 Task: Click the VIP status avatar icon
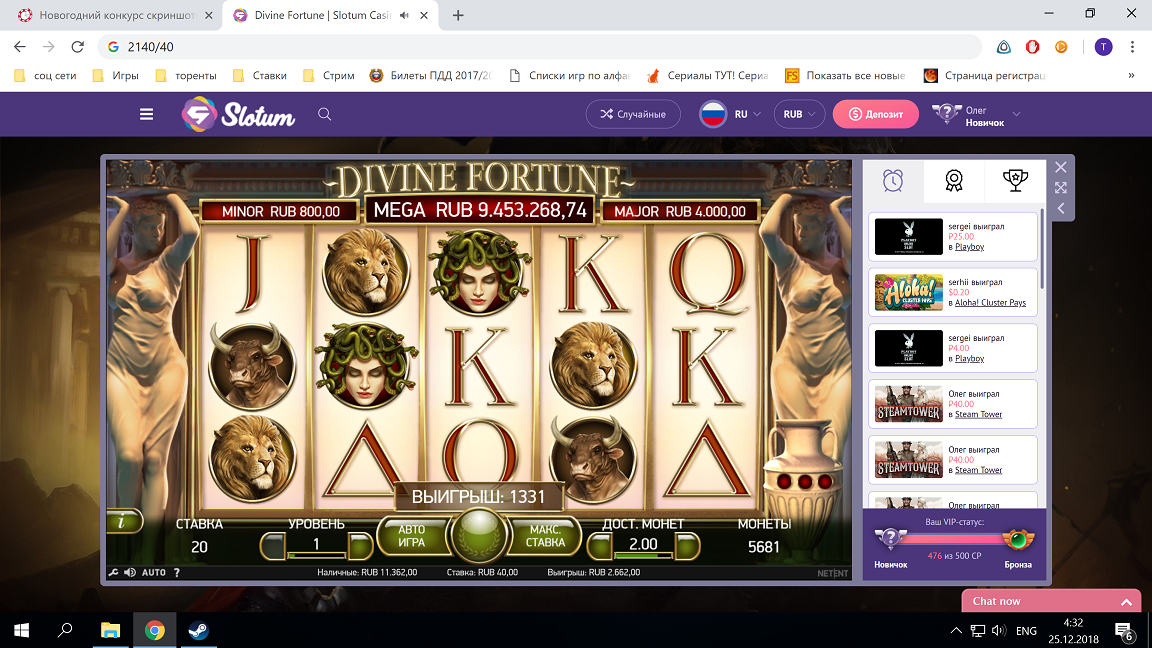890,540
